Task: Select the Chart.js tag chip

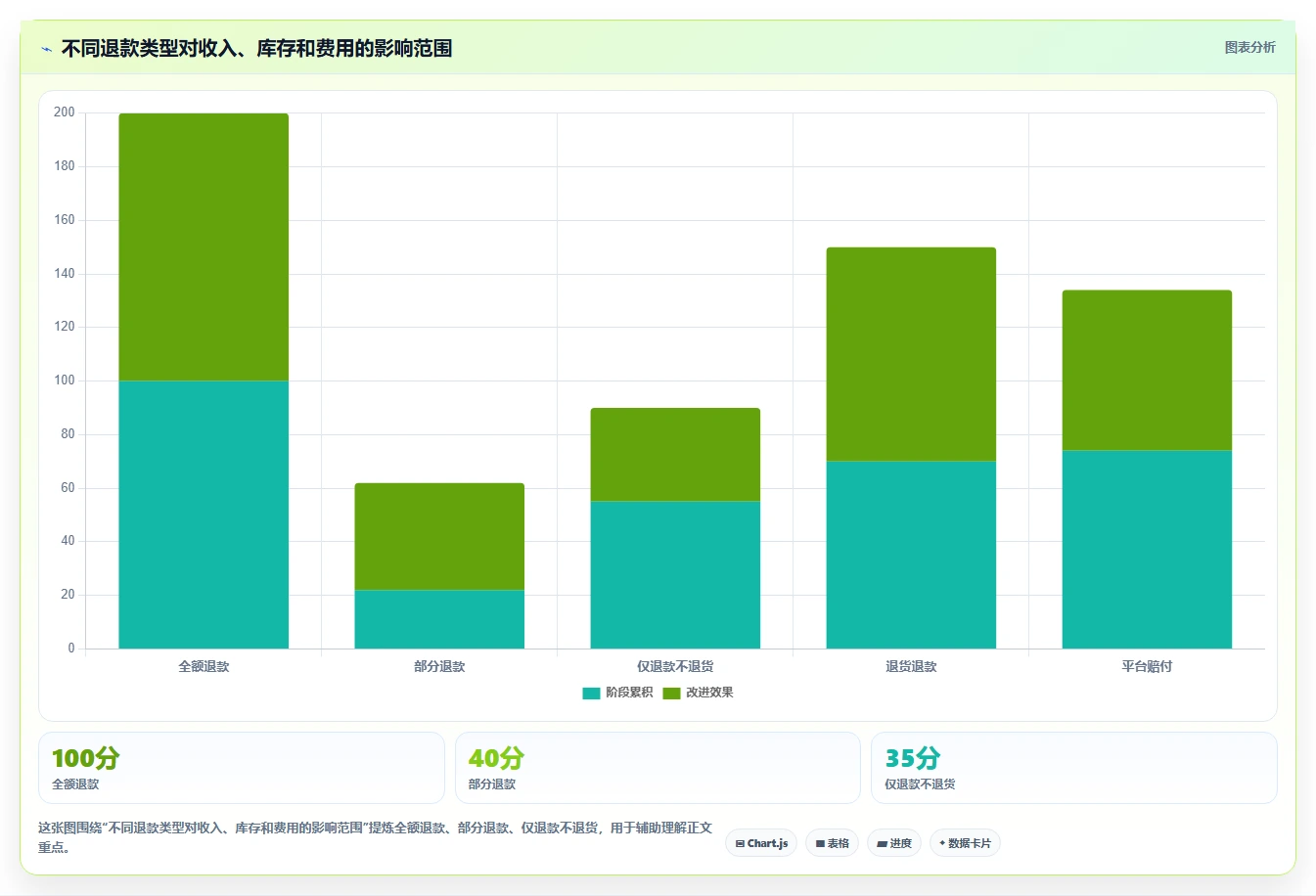Action: point(761,843)
